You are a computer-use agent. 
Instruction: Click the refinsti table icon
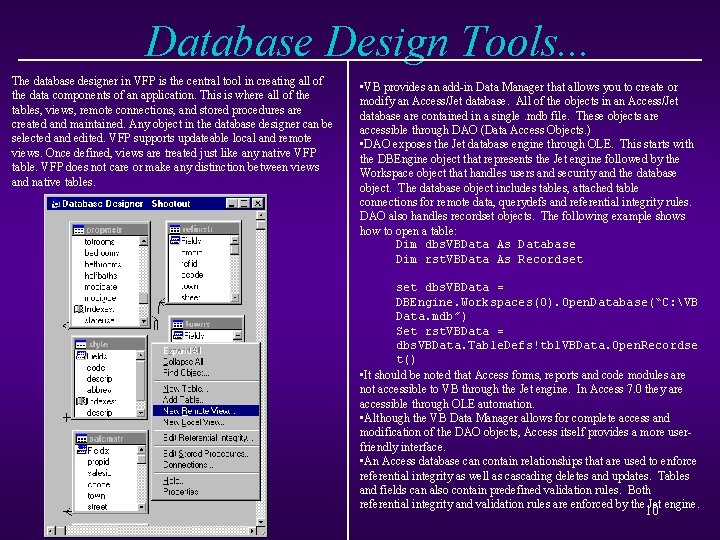click(x=175, y=229)
